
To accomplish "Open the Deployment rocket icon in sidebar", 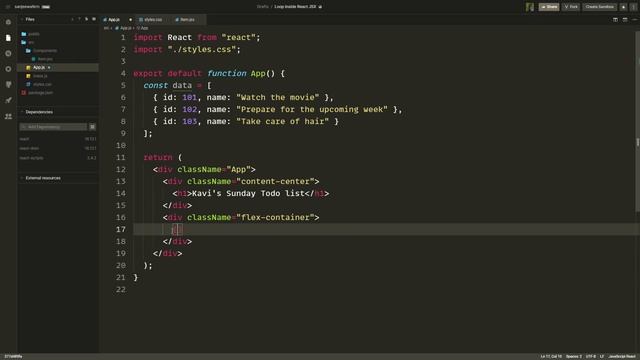I will 8,100.
